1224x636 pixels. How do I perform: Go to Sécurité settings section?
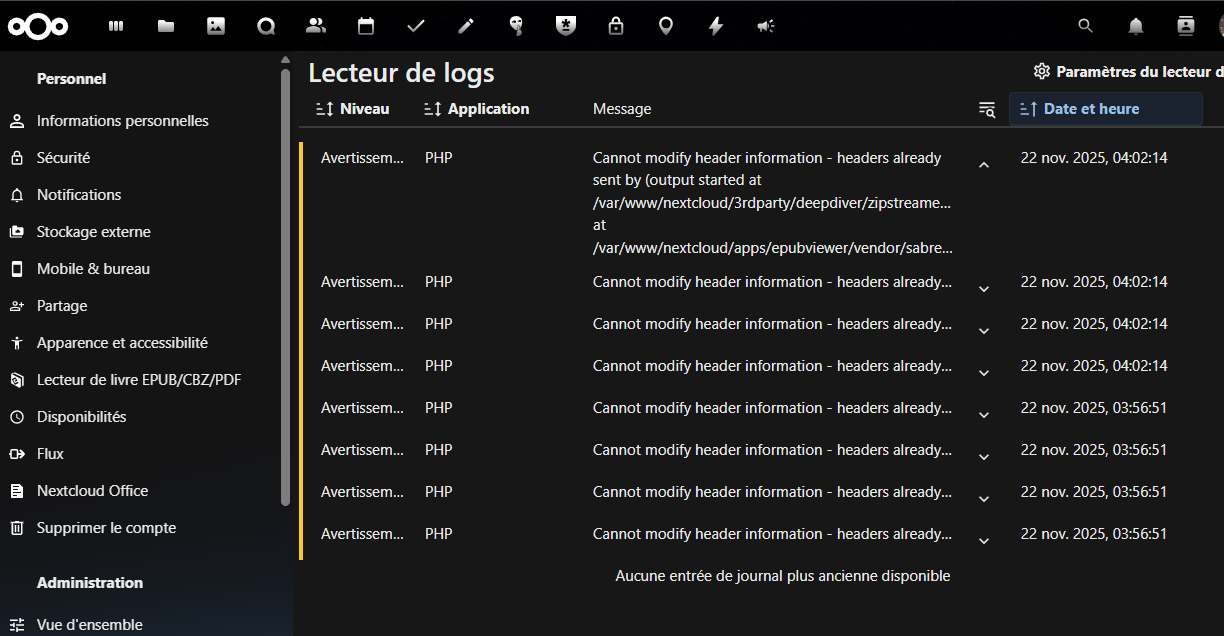63,158
